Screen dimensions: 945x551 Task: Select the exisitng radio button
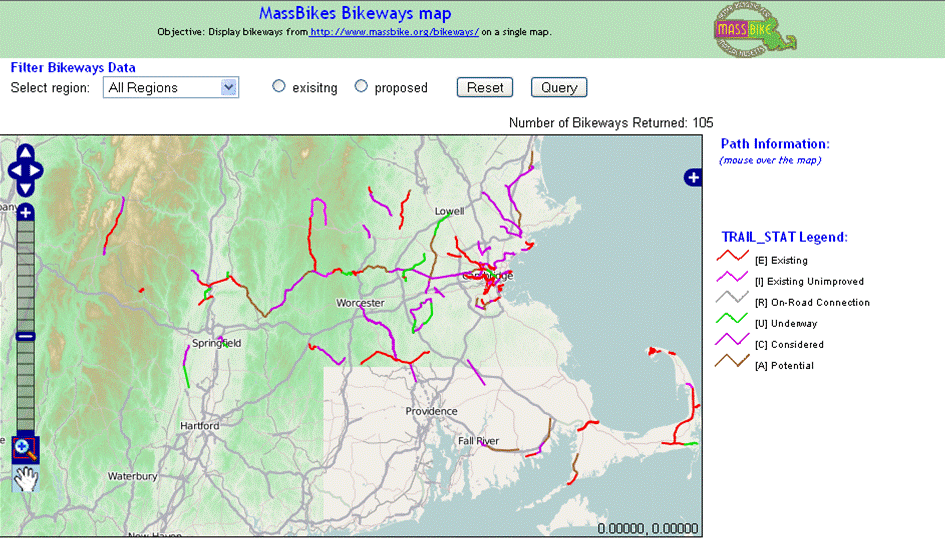(278, 86)
